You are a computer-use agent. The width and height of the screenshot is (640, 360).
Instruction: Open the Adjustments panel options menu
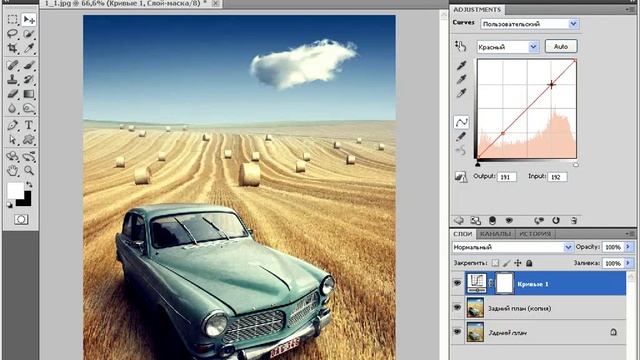click(630, 9)
